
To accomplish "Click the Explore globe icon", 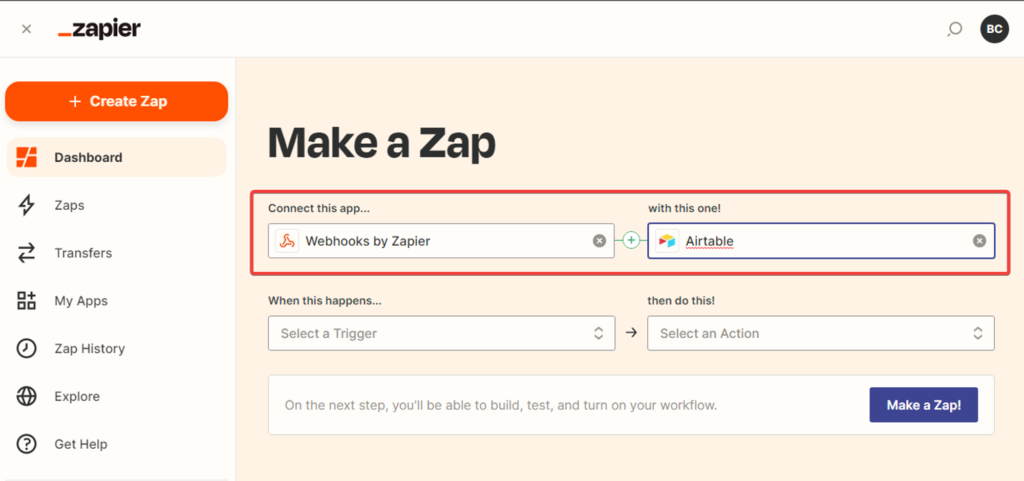I will tap(26, 396).
